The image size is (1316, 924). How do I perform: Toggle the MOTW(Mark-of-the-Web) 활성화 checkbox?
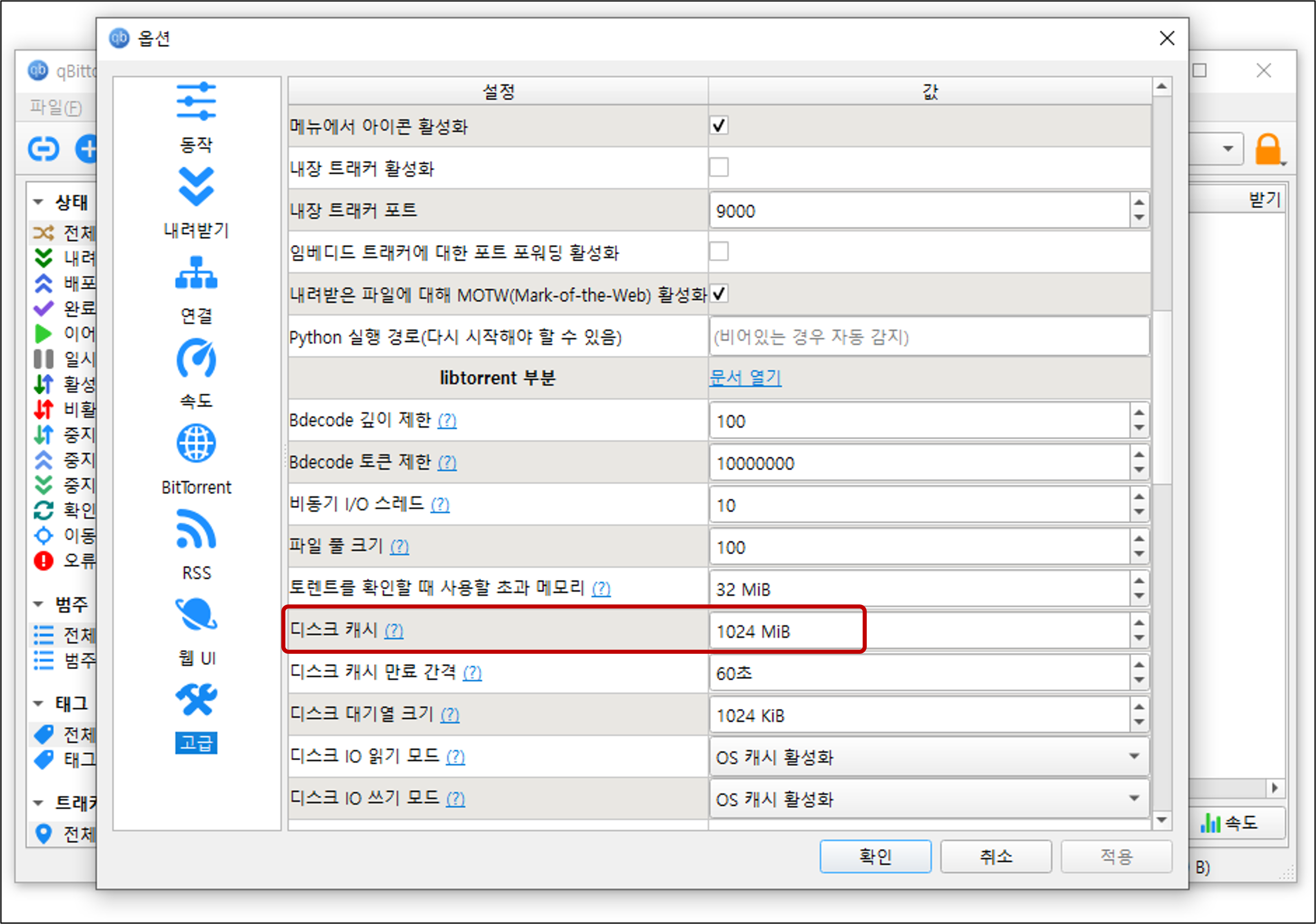719,294
